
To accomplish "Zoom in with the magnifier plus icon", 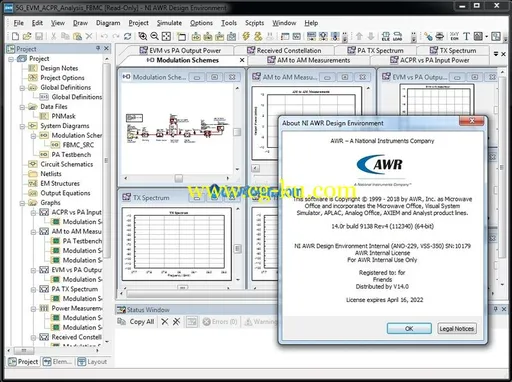I will (143, 36).
